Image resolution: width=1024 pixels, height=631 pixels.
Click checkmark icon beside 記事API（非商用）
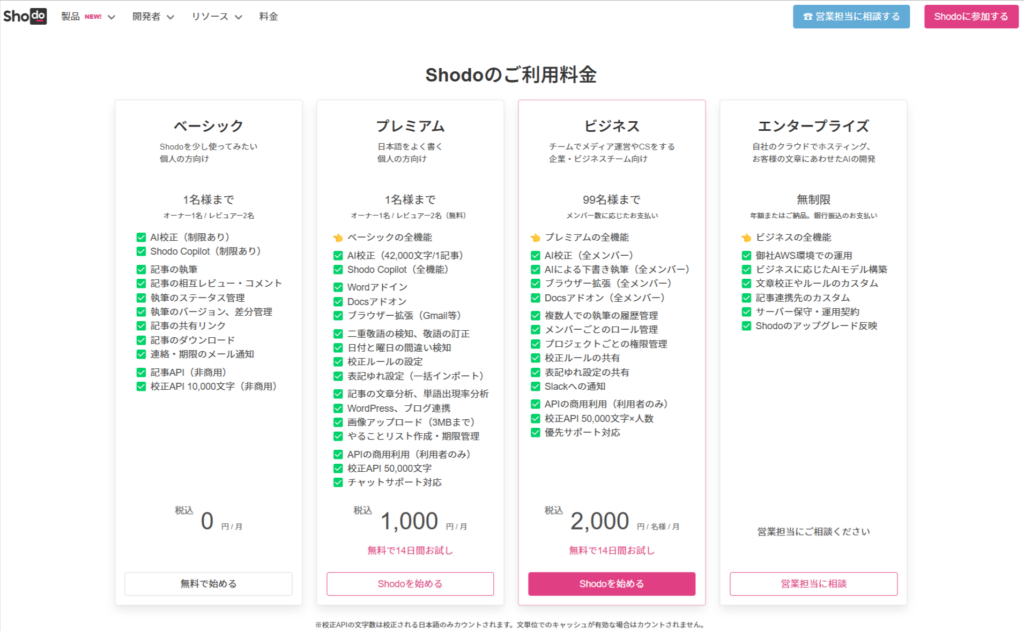pyautogui.click(x=141, y=372)
